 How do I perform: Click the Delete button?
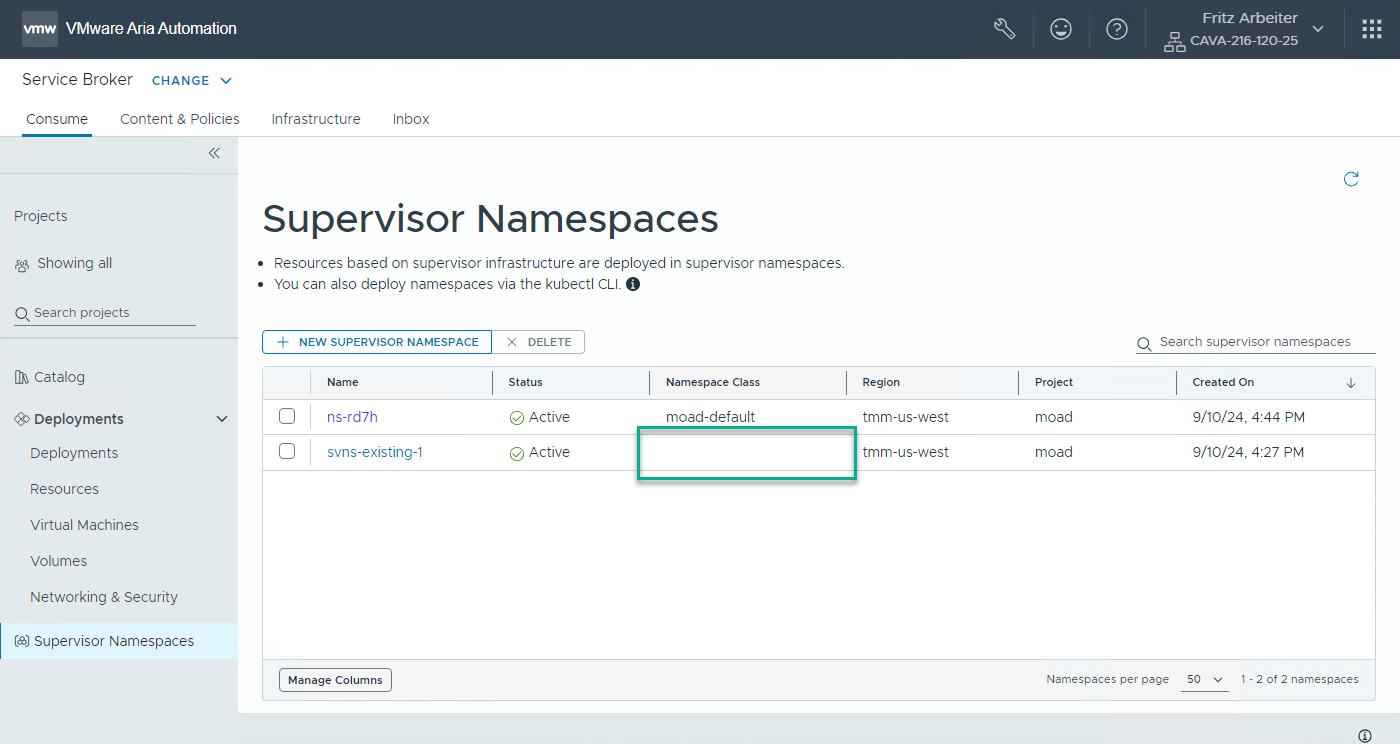click(538, 342)
